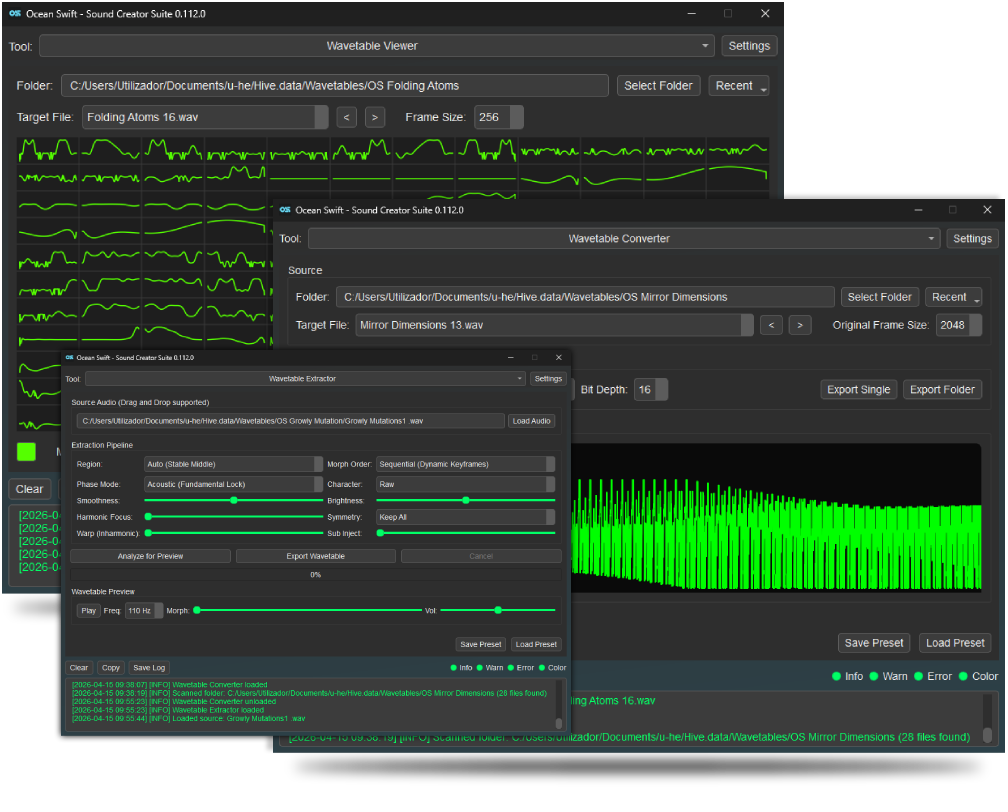Open the Recent folders menu in Wavetable Converter
Image resolution: width=1008 pixels, height=812 pixels.
click(955, 297)
